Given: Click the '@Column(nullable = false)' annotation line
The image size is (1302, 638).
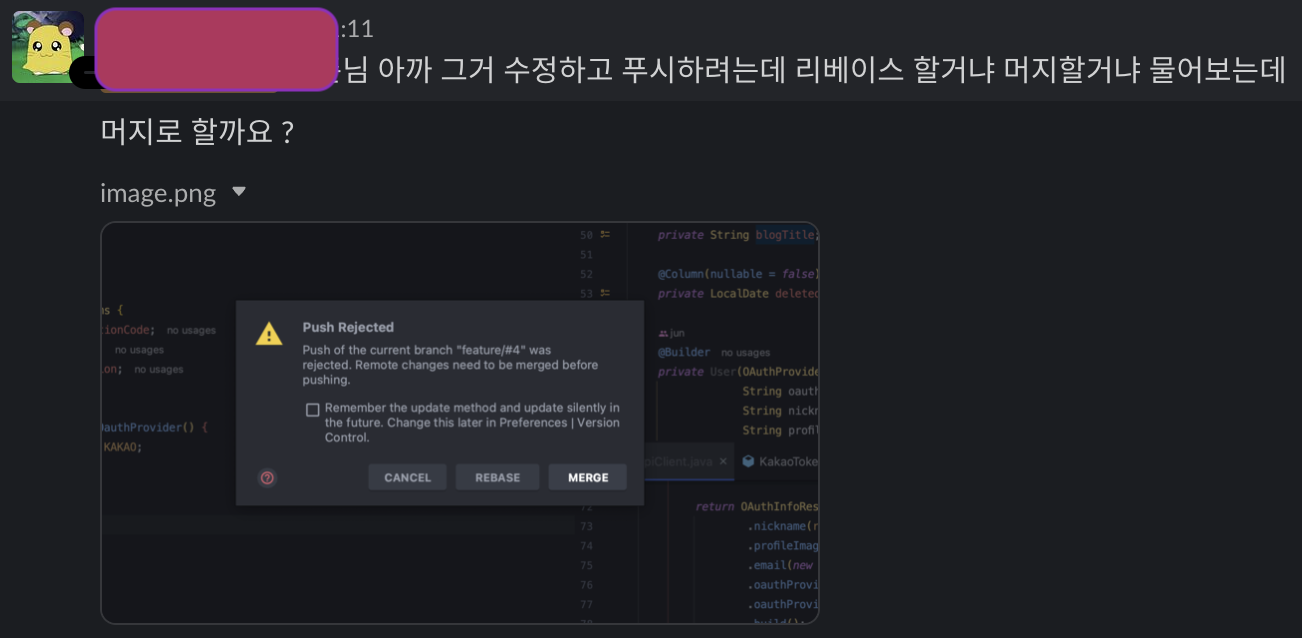Looking at the screenshot, I should [x=738, y=274].
